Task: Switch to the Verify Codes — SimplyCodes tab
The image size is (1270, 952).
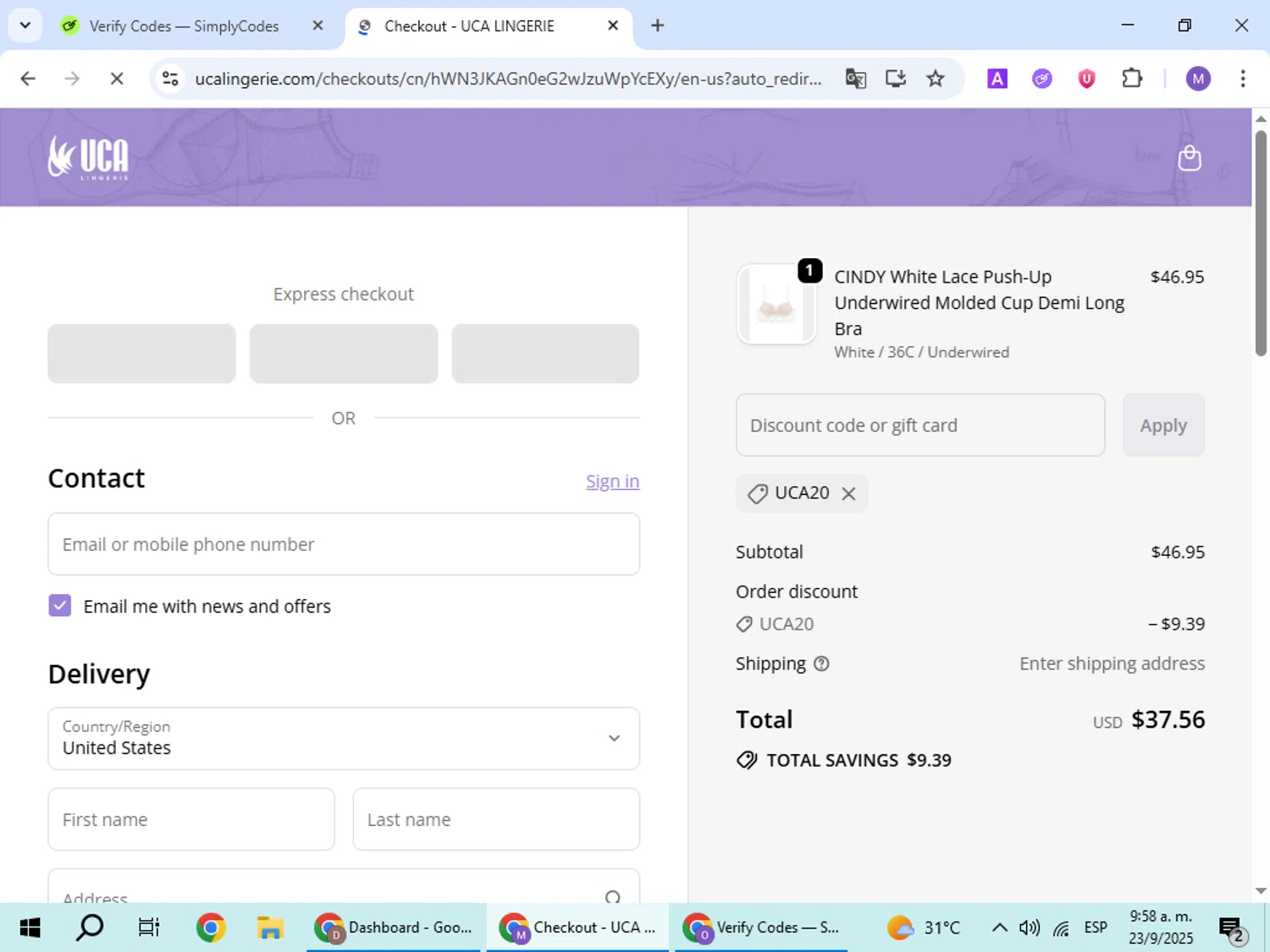Action: tap(184, 26)
